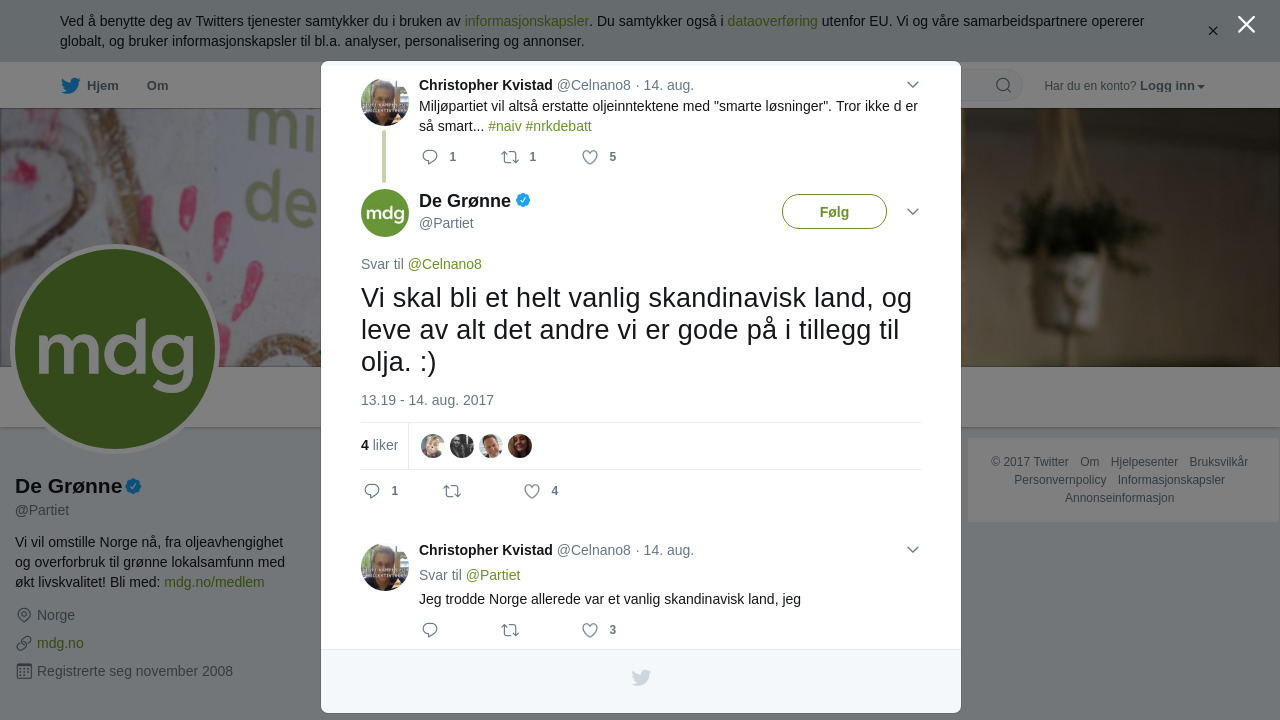Retweet De Grønne's main tweet
The width and height of the screenshot is (1280, 720).
pos(452,491)
